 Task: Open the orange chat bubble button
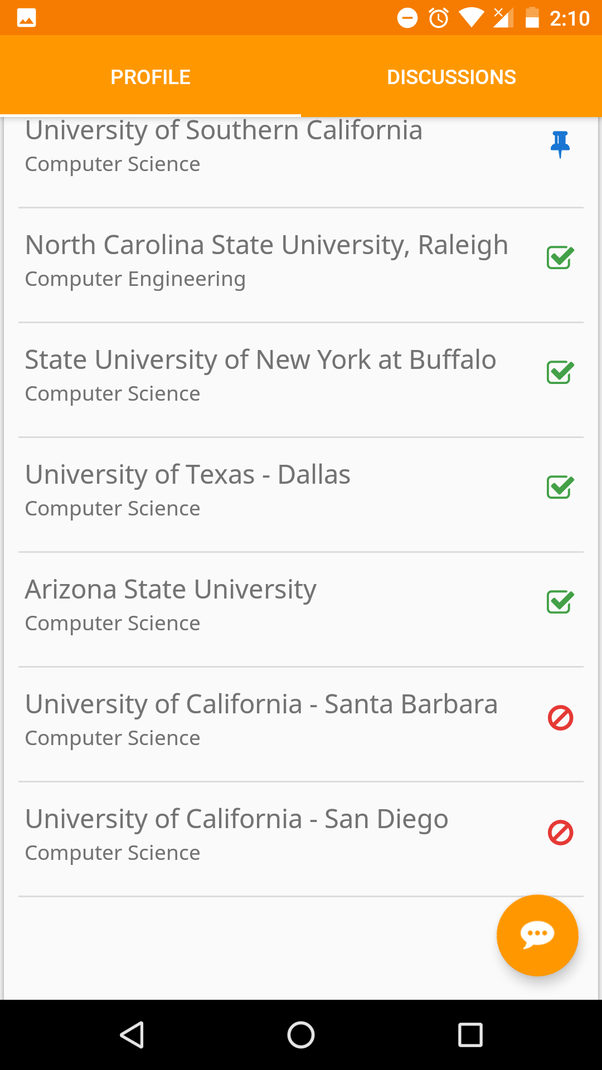tap(537, 935)
